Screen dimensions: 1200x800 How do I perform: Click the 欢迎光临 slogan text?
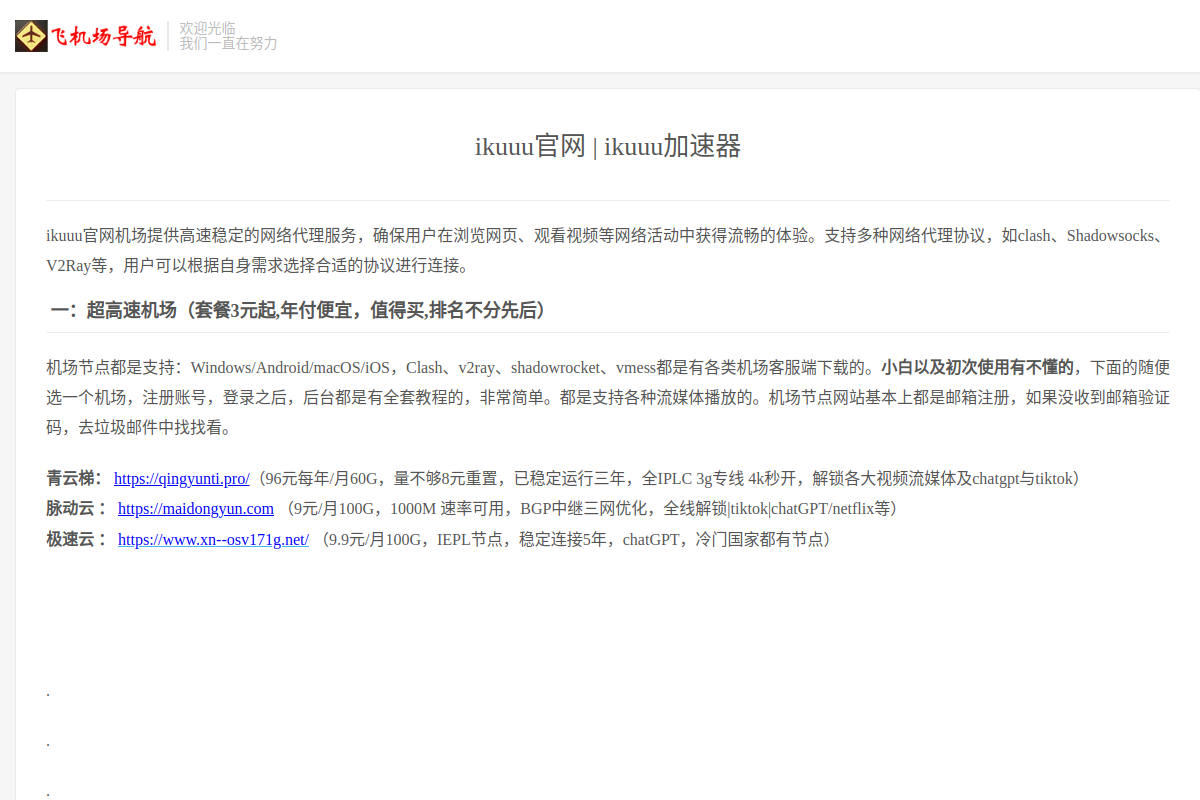(x=208, y=28)
